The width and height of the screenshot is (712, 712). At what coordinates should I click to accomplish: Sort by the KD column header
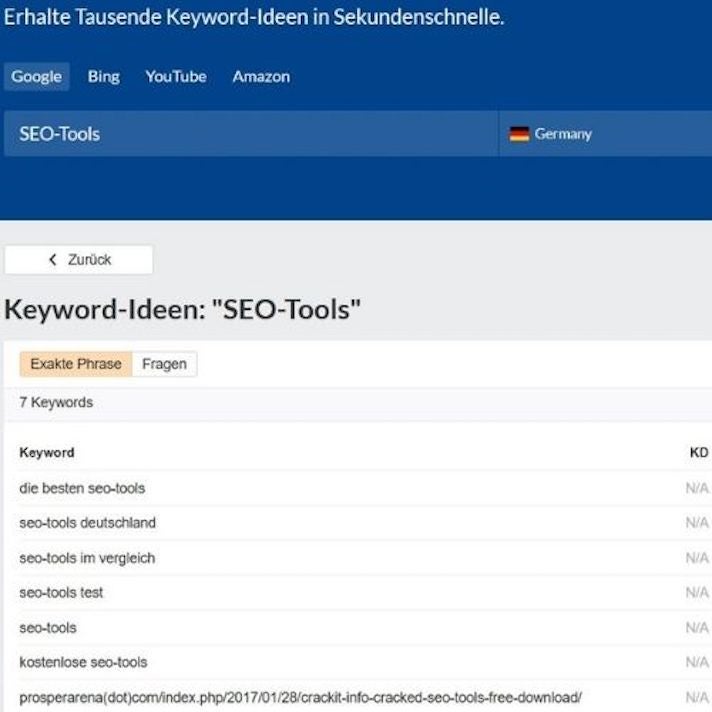698,453
